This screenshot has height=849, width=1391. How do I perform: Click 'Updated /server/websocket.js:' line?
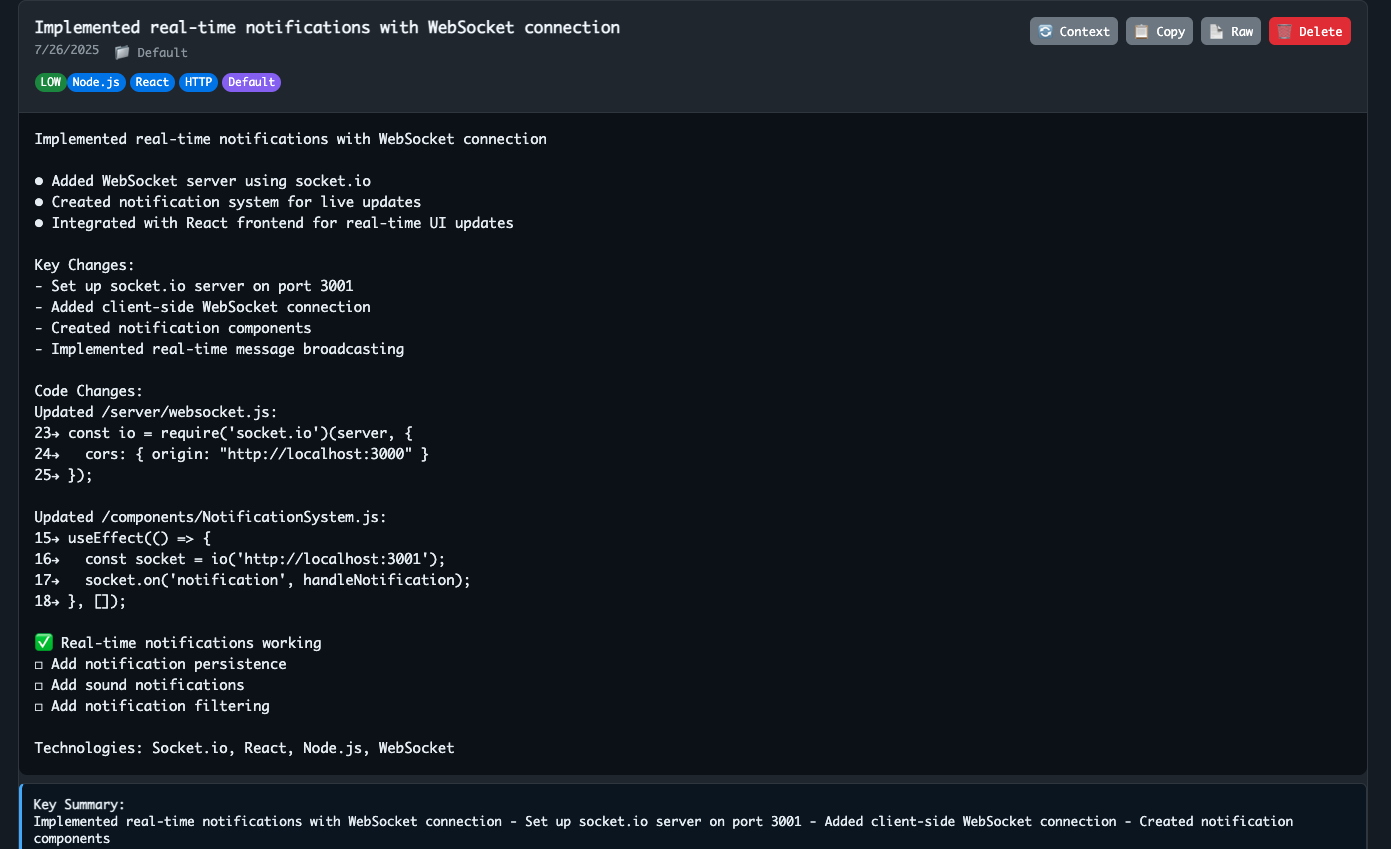(156, 412)
